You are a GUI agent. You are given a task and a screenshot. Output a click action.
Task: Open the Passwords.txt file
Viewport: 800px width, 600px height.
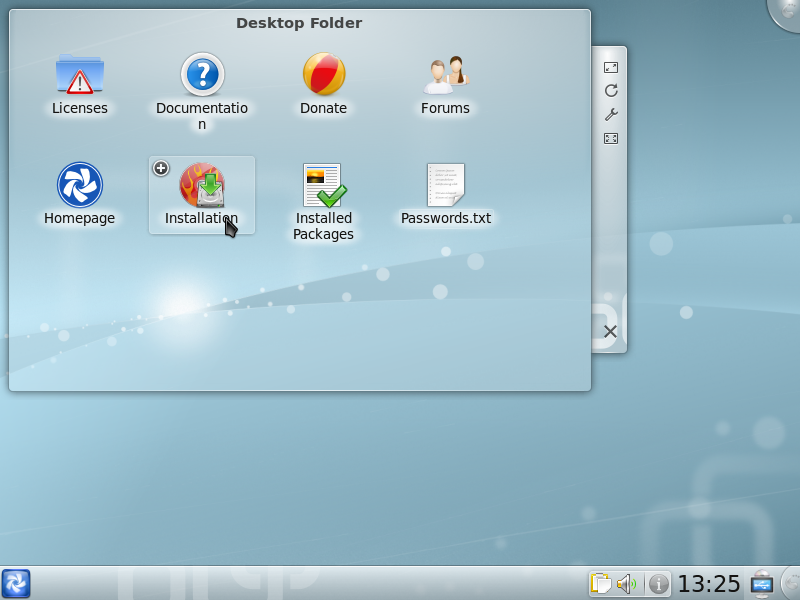(444, 185)
